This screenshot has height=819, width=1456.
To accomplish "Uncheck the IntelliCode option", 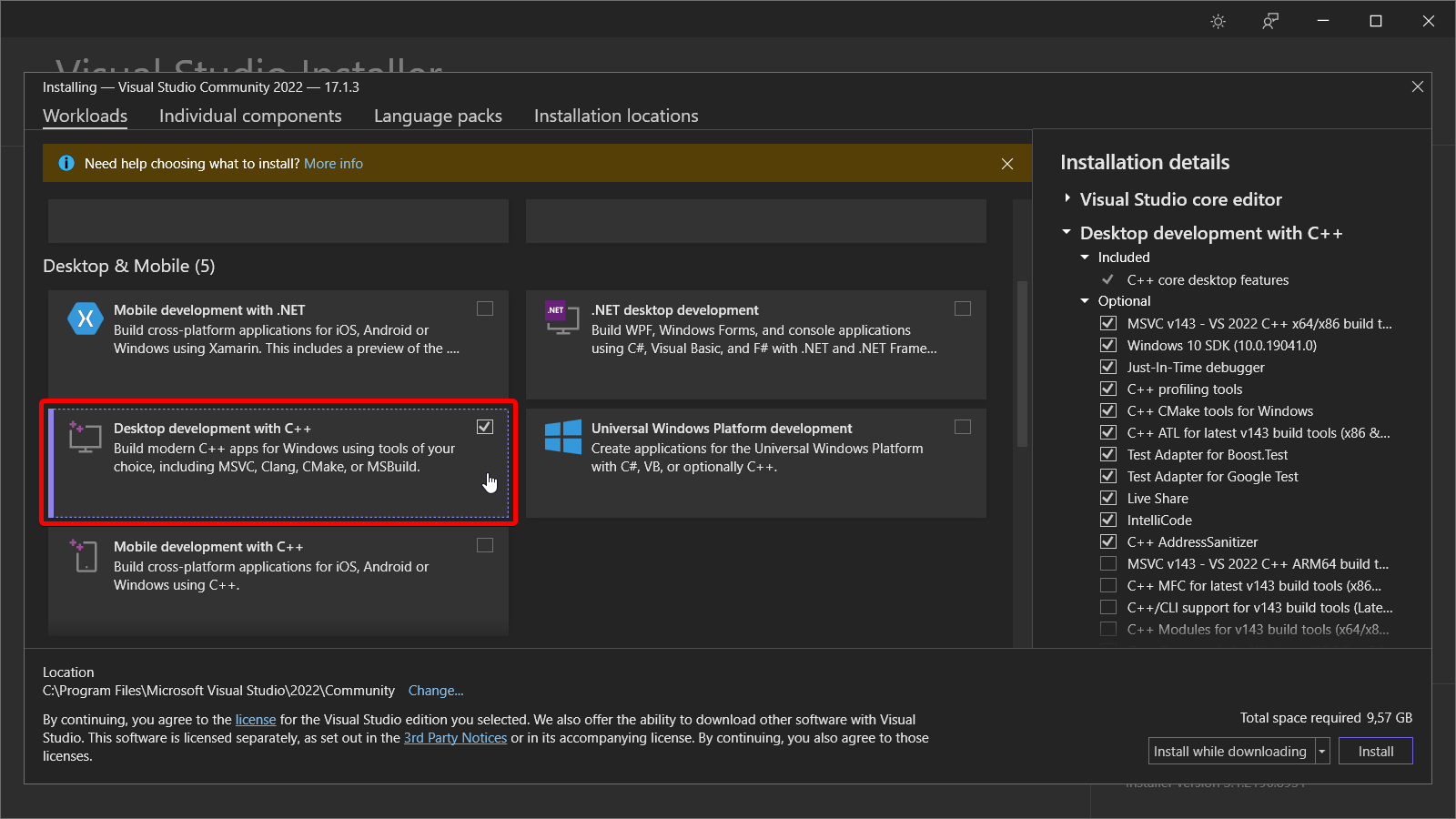I will pos(1108,520).
